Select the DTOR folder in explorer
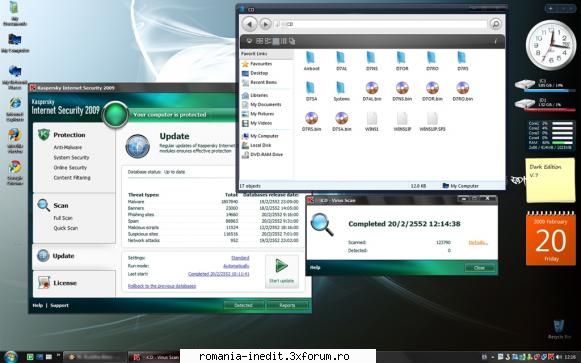Image resolution: width=581 pixels, height=363 pixels. coord(402,61)
